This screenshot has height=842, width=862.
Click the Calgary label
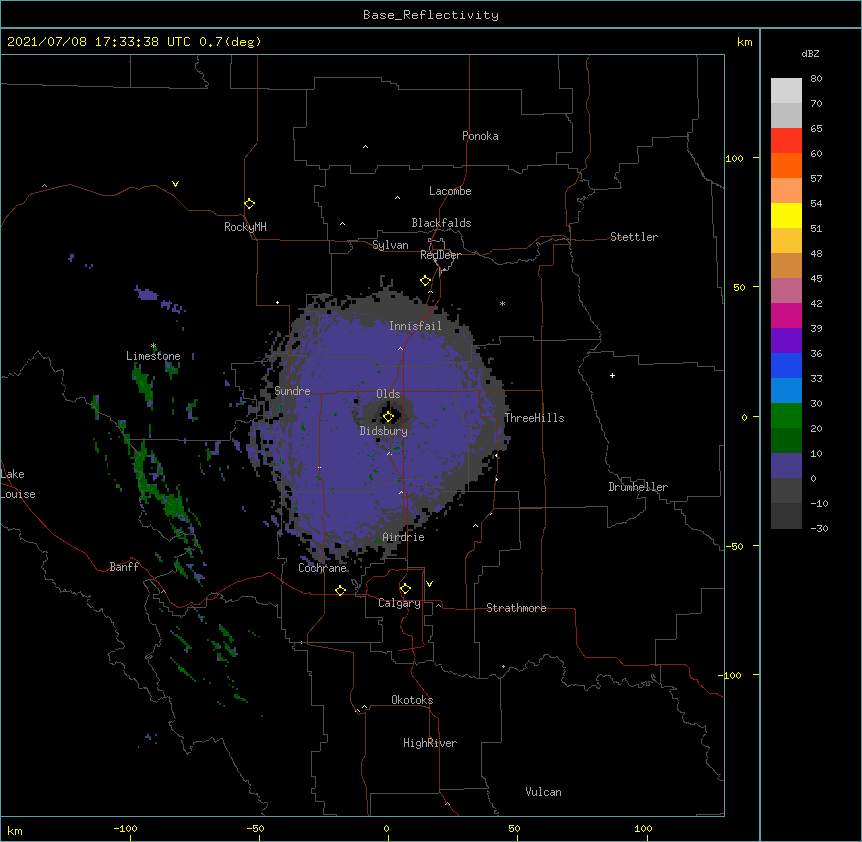[x=400, y=603]
